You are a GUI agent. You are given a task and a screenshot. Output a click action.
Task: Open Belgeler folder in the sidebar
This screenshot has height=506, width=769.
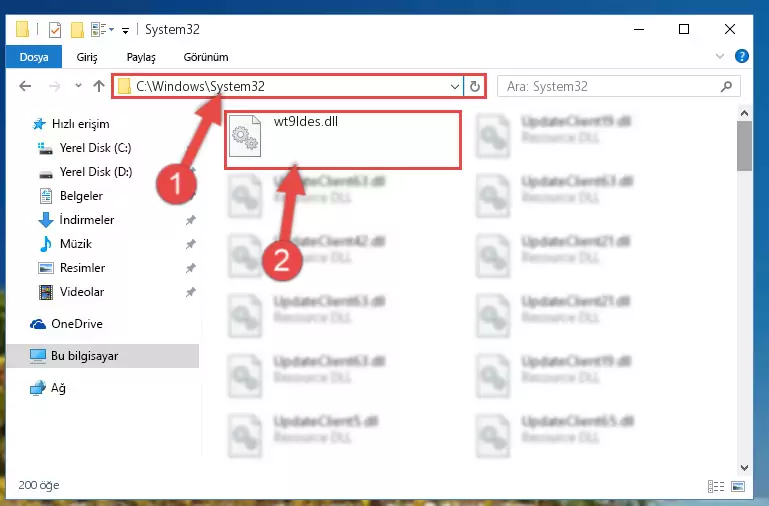71,196
